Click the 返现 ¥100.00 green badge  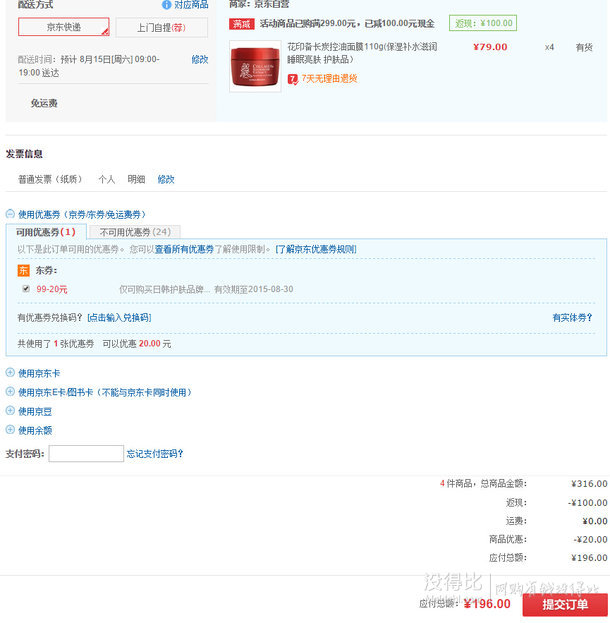click(x=483, y=23)
